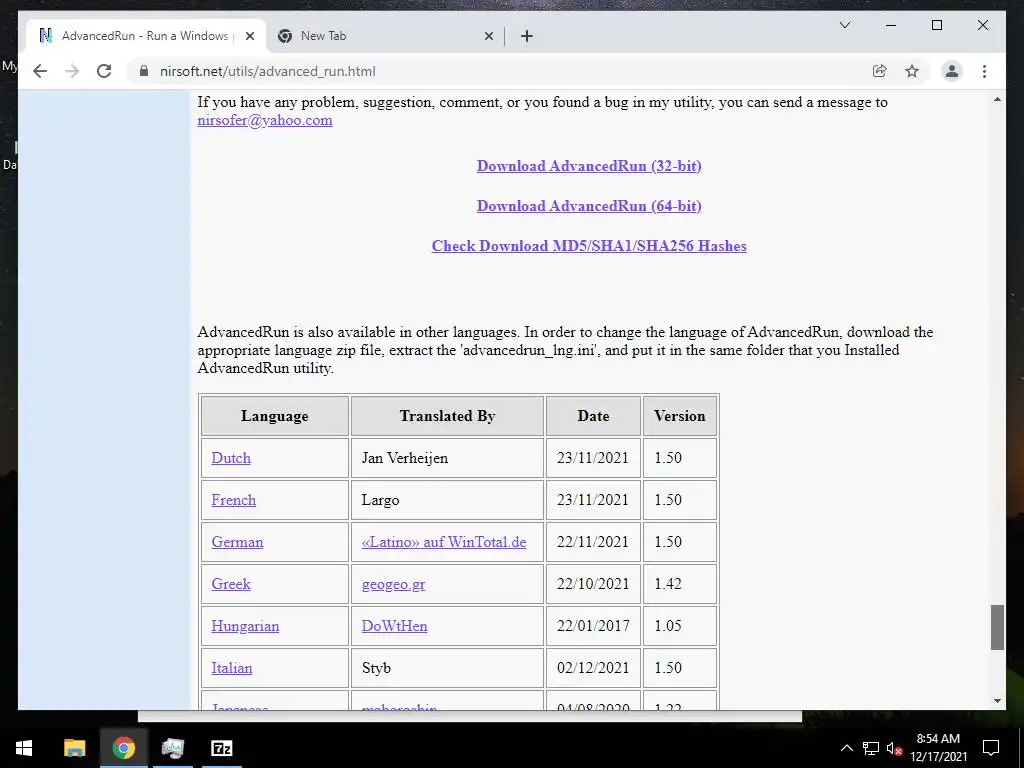1024x768 pixels.
Task: Select the Largo translator cell
Action: (x=447, y=500)
